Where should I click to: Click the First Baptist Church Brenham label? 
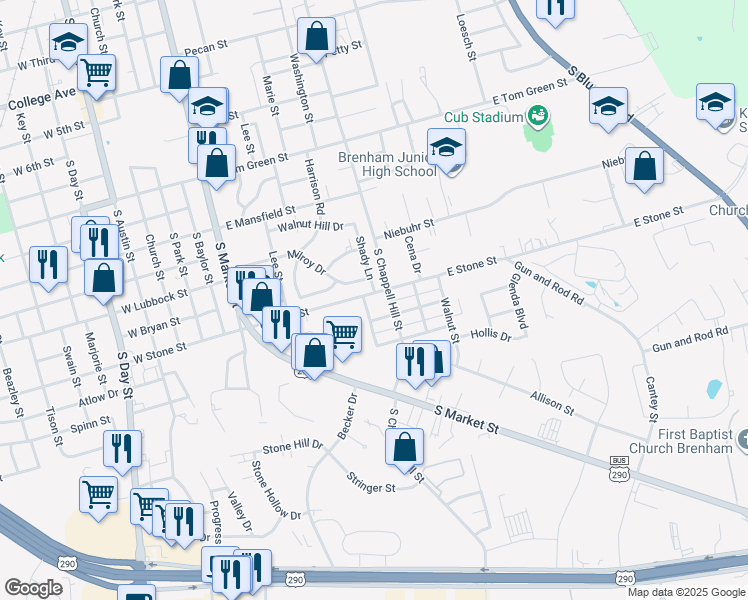point(681,441)
